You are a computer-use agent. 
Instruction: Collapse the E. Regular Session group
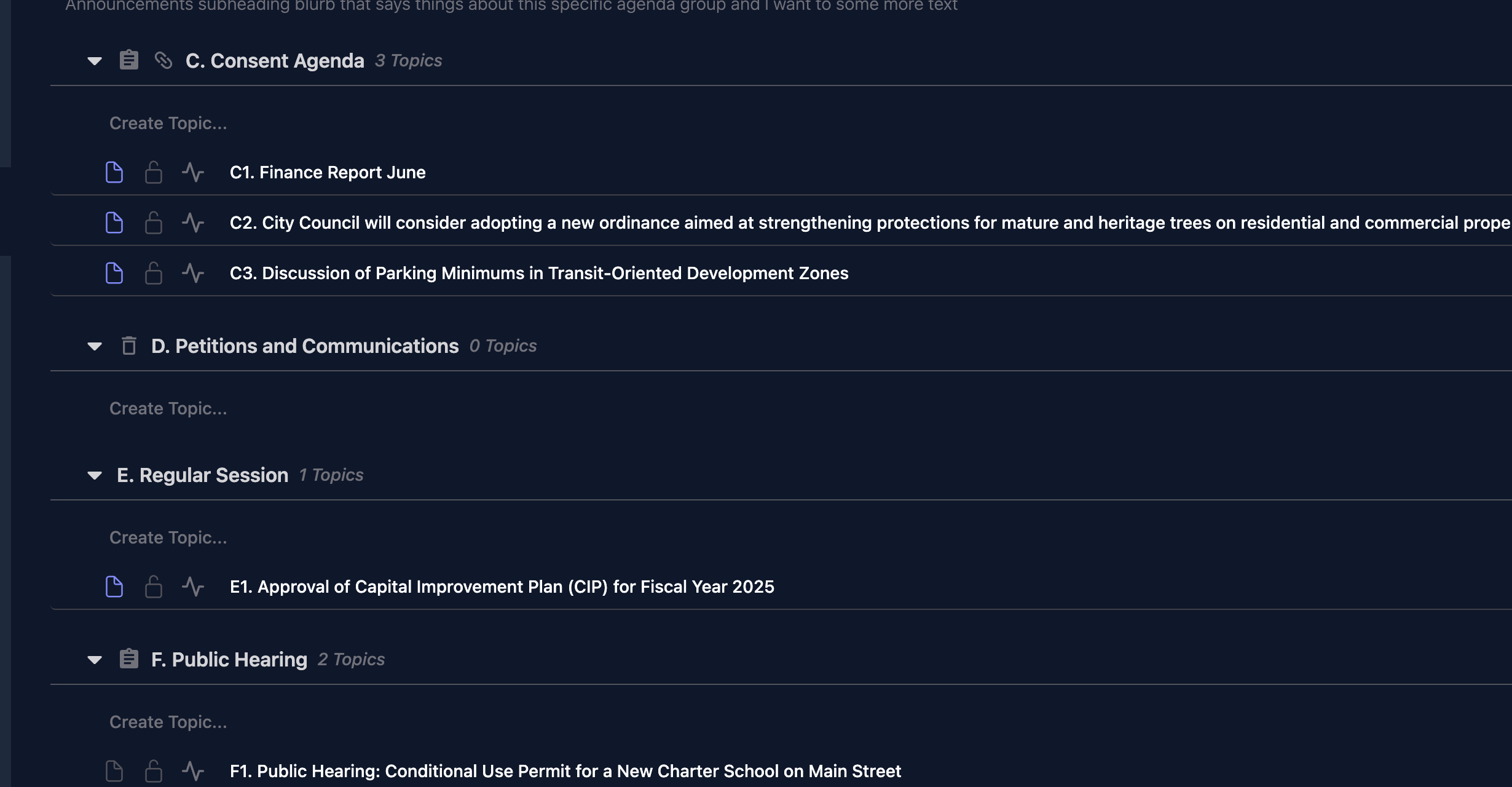coord(95,475)
